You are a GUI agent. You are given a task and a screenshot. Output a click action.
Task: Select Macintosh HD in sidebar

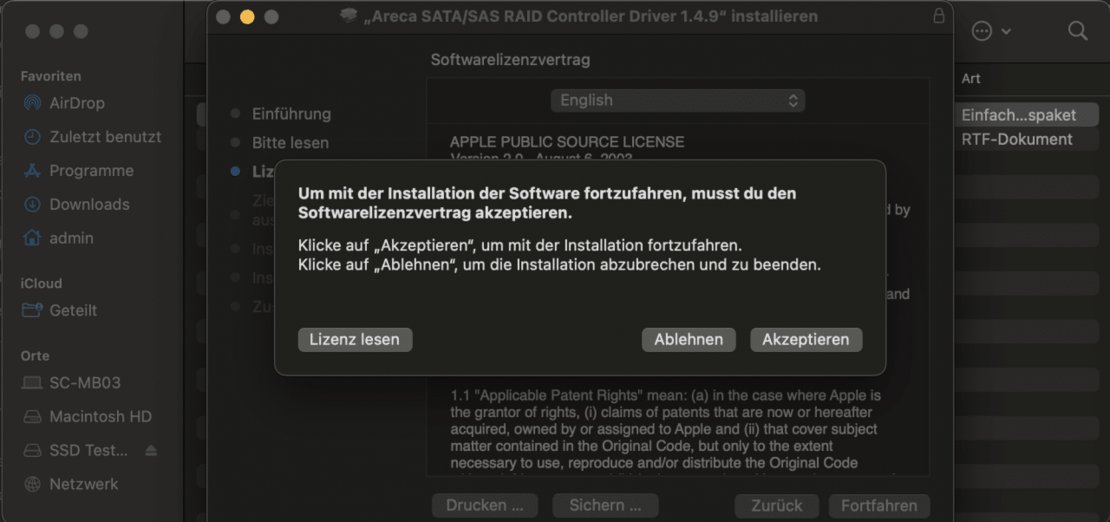pos(100,416)
